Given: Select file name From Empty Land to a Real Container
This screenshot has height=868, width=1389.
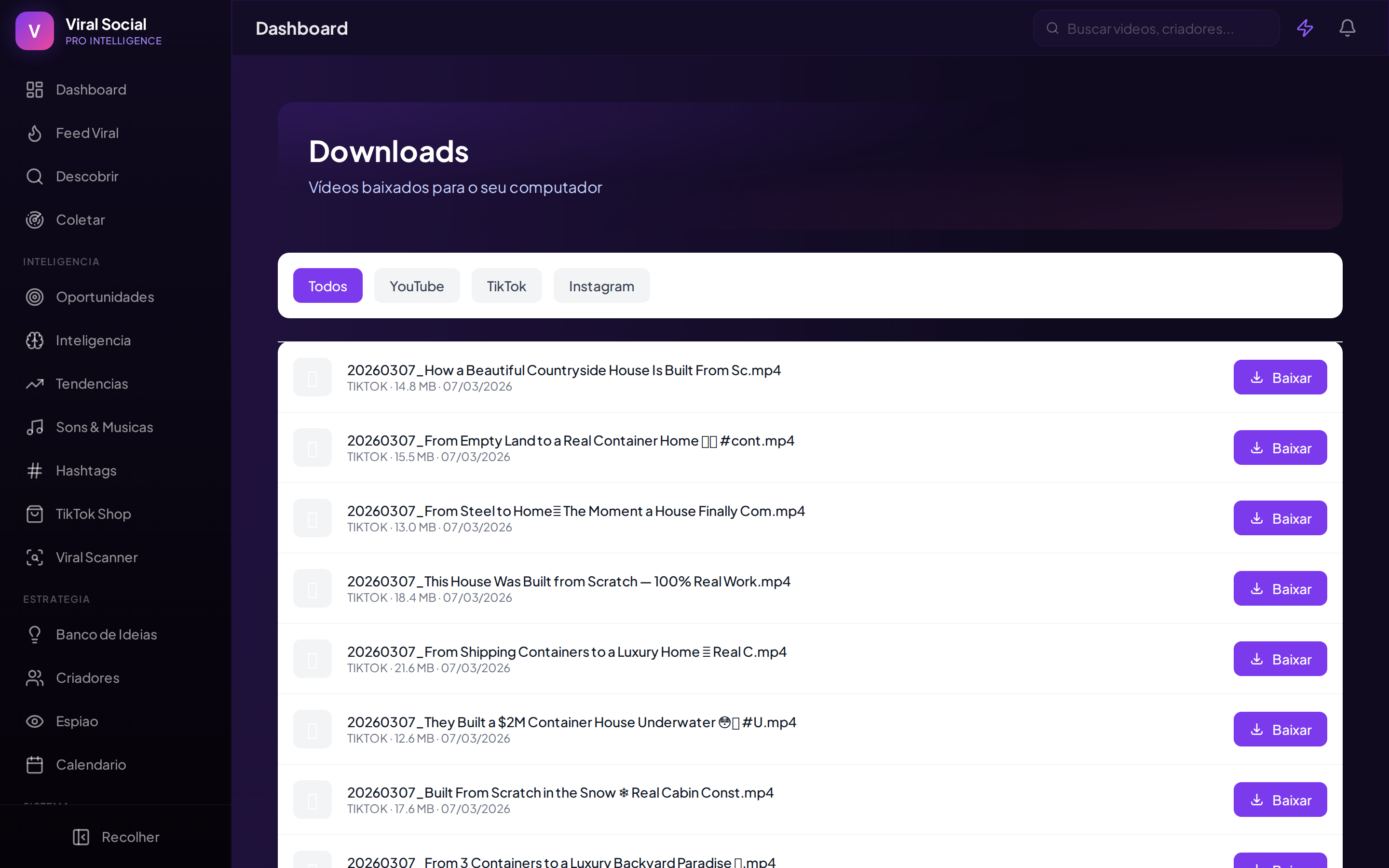Looking at the screenshot, I should pos(571,441).
